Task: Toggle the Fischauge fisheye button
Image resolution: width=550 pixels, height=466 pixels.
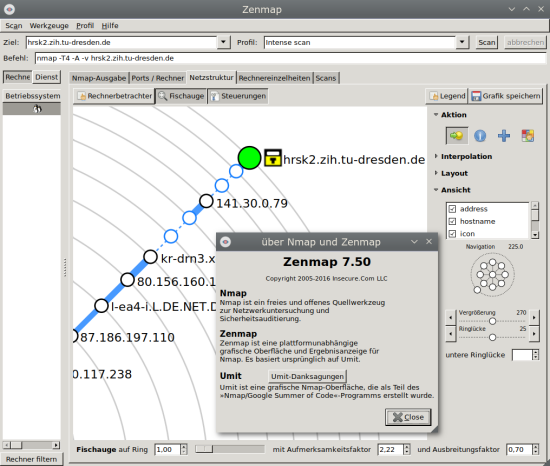Action: [x=181, y=96]
